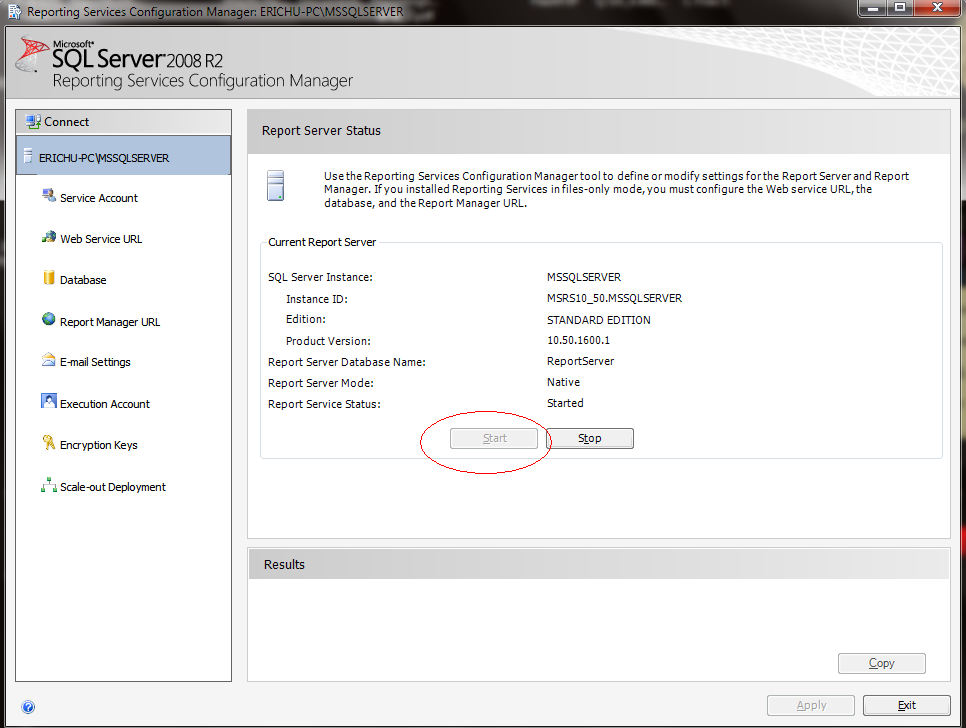Viewport: 966px width, 728px height.
Task: Click the application icon in the title bar
Action: point(14,11)
